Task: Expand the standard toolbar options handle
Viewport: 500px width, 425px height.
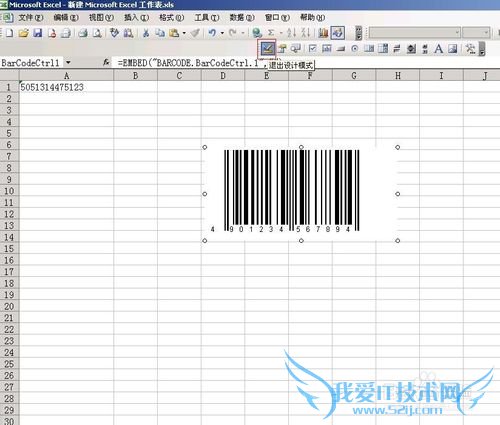Action: click(359, 33)
